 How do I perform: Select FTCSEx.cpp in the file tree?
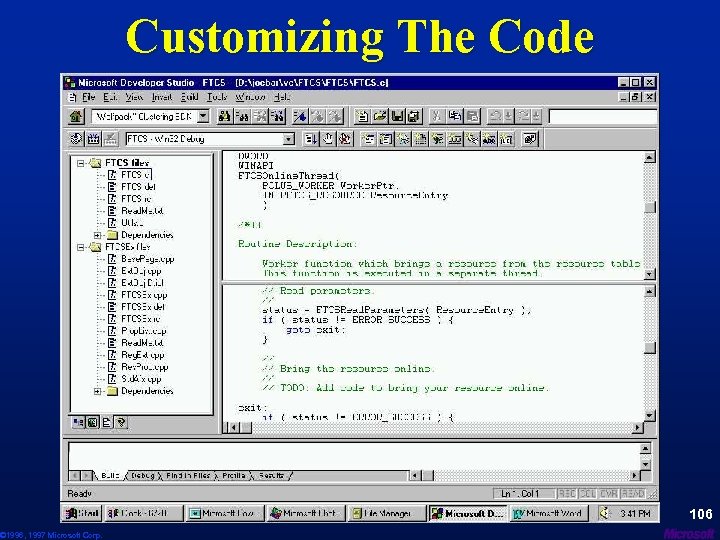coord(144,295)
